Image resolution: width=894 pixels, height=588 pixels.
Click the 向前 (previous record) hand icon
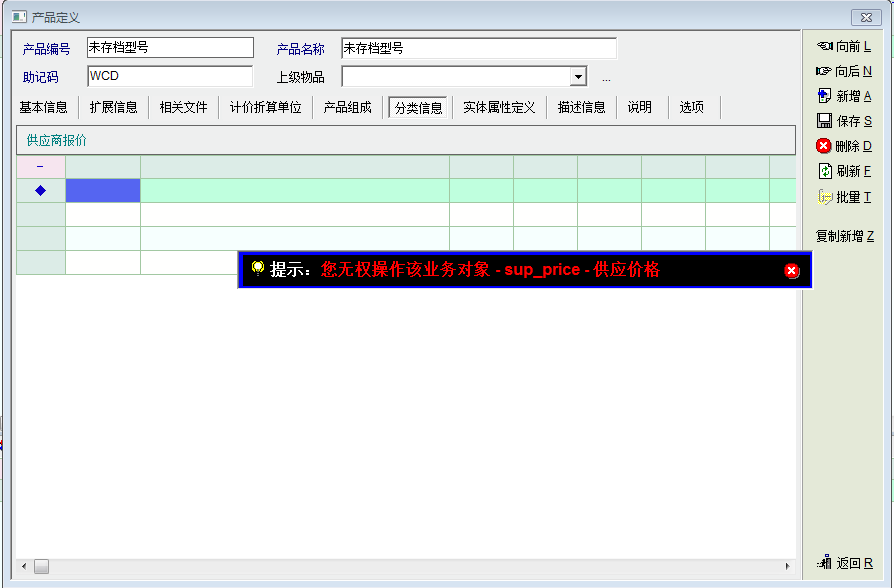click(x=825, y=46)
